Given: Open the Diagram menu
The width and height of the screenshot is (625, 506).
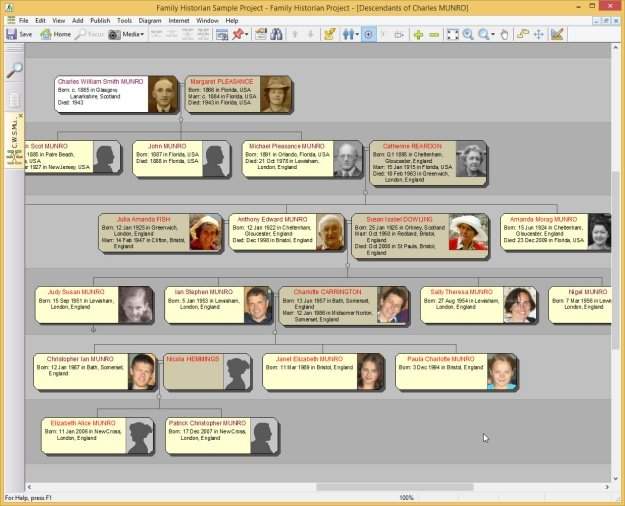Looking at the screenshot, I should pos(150,20).
